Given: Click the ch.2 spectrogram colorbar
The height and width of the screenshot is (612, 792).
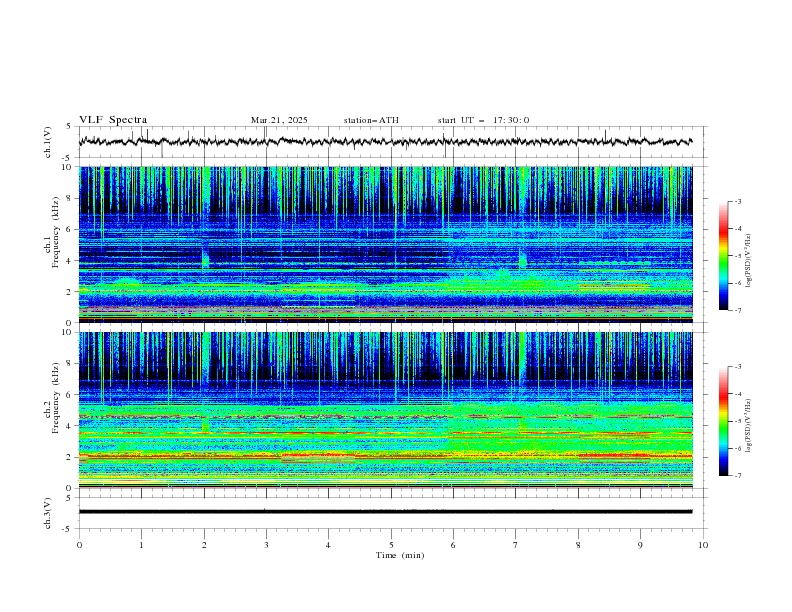Looking at the screenshot, I should click(x=723, y=421).
